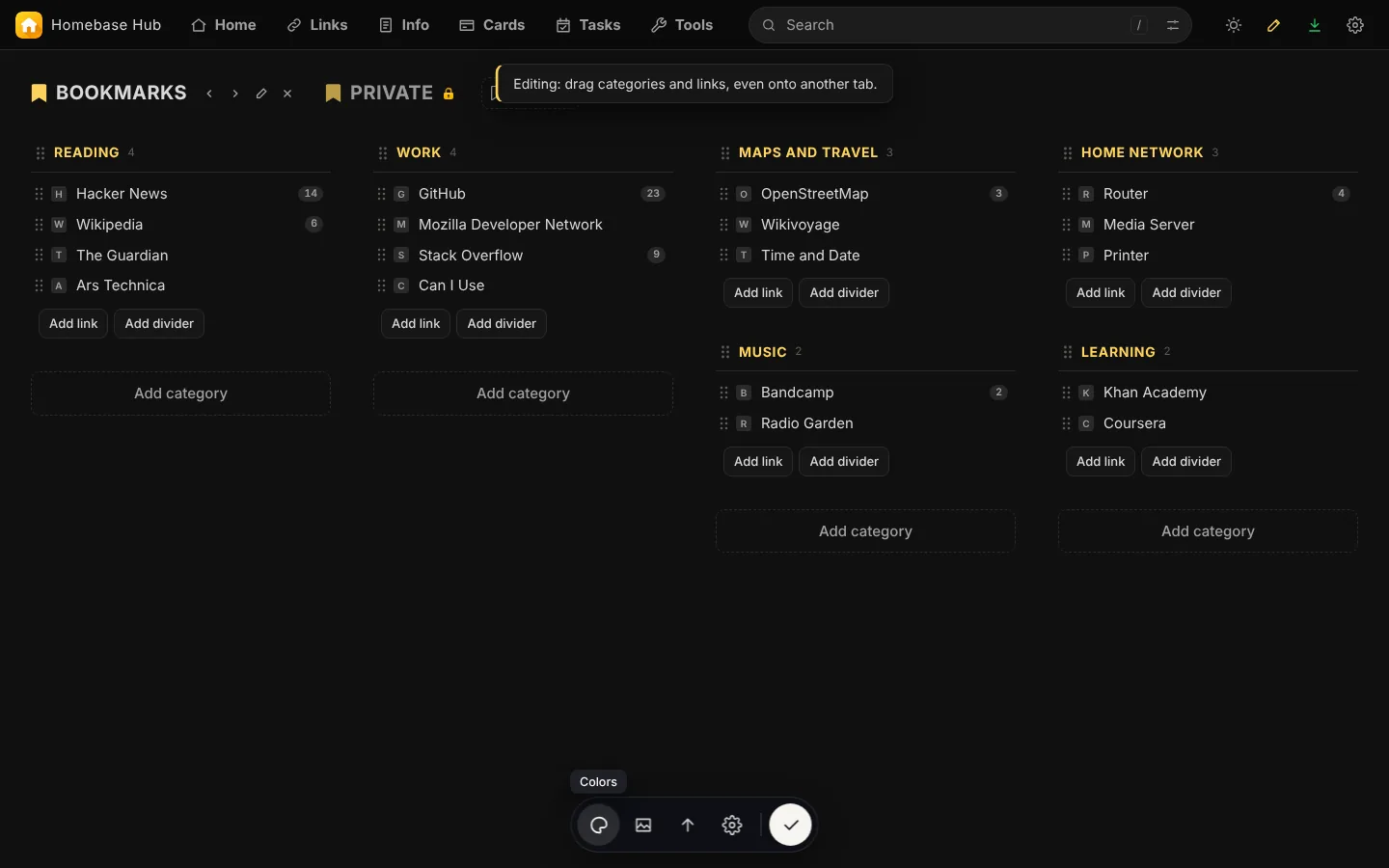Click the lock icon next to PRIVATE
The width and height of the screenshot is (1389, 868).
[x=449, y=94]
